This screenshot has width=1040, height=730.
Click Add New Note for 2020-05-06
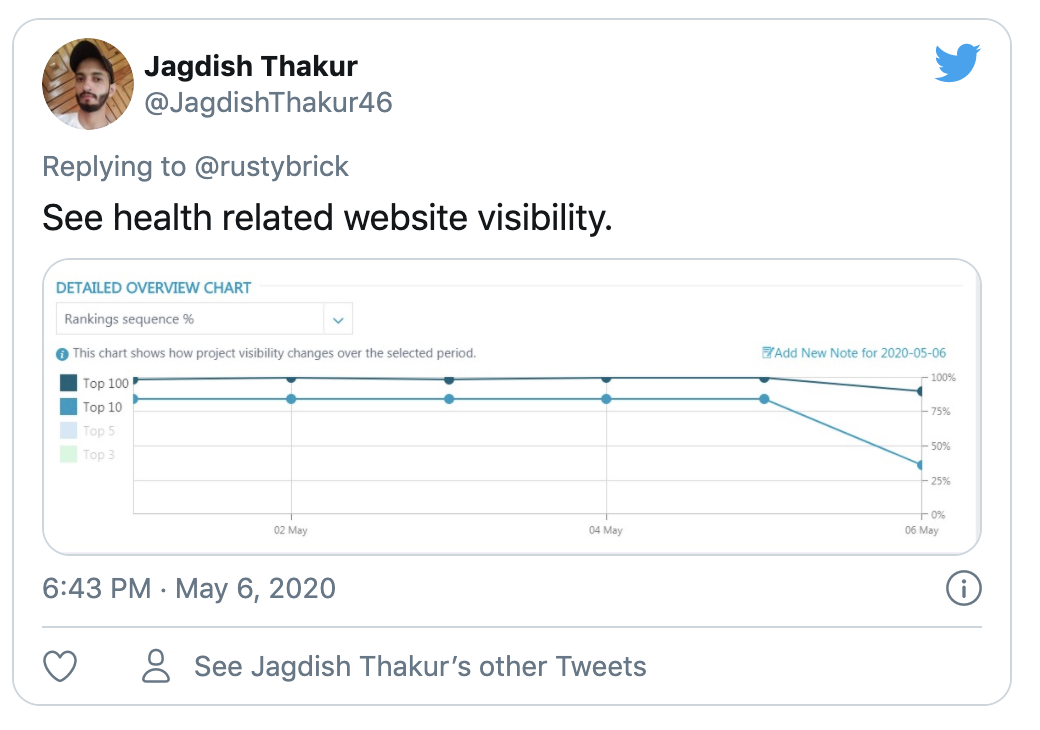860,353
